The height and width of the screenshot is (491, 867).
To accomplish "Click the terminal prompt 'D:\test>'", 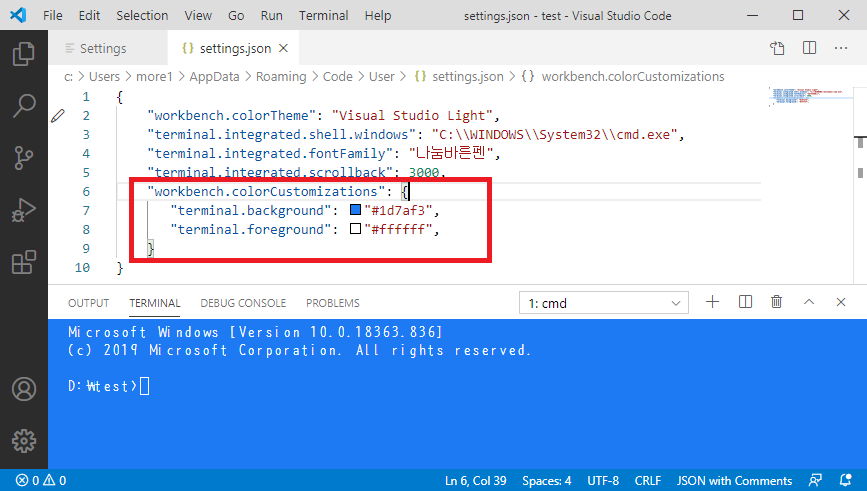I will (x=102, y=385).
